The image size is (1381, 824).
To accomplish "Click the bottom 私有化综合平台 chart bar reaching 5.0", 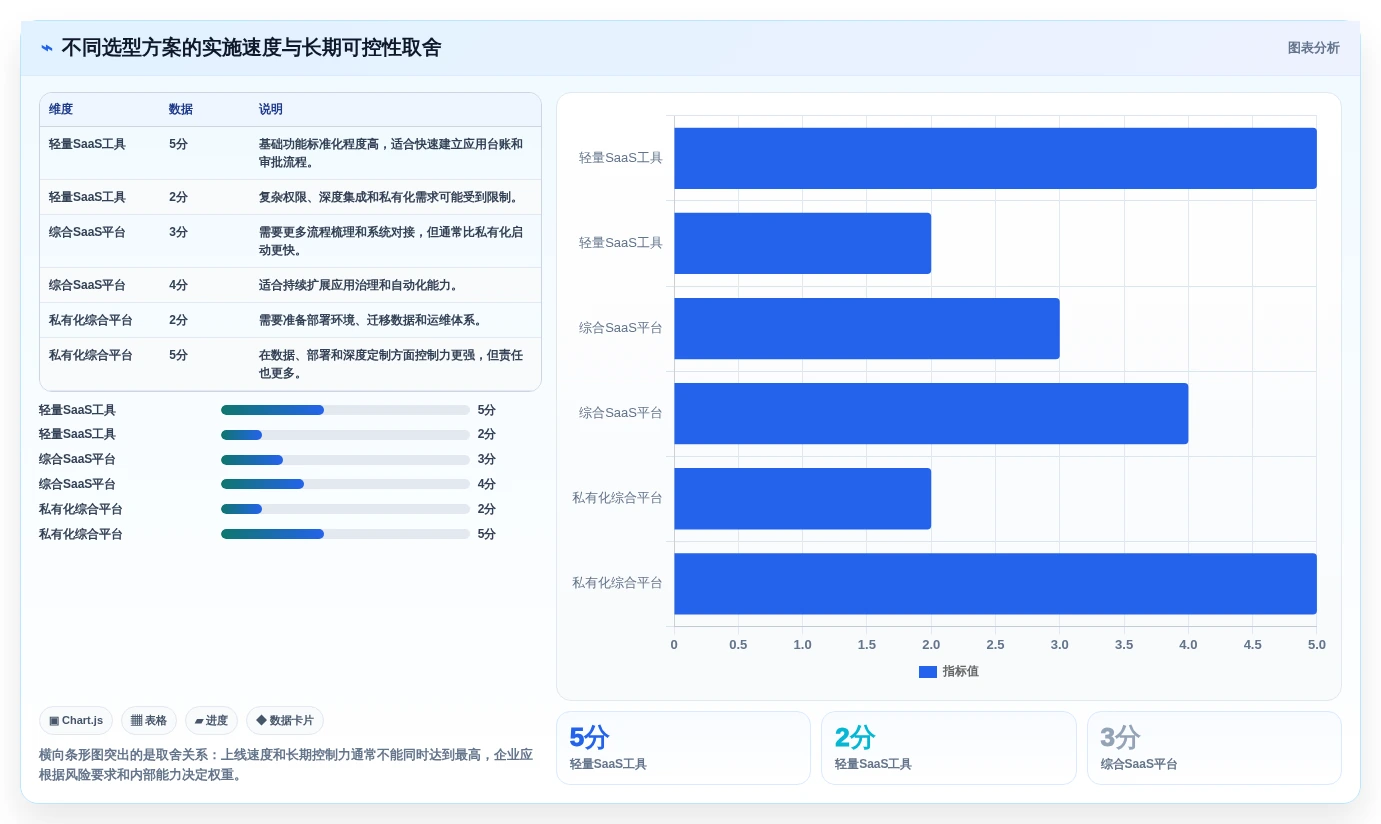I will pyautogui.click(x=995, y=584).
